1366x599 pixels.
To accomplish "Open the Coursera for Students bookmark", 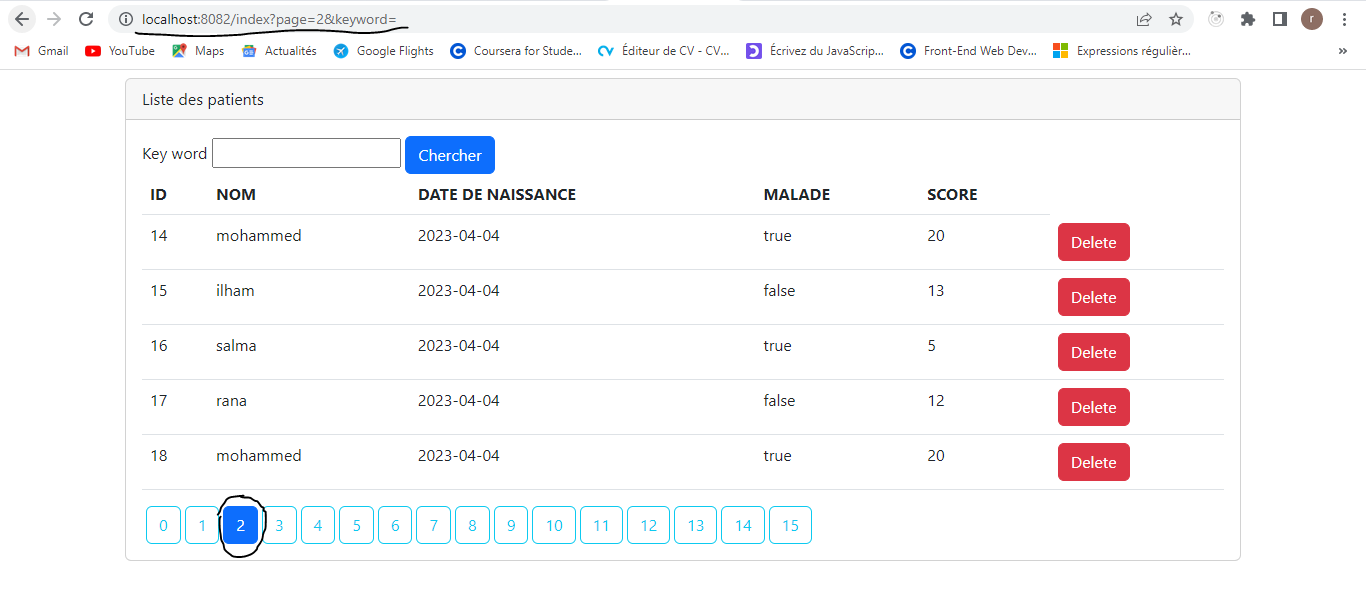I will click(516, 50).
